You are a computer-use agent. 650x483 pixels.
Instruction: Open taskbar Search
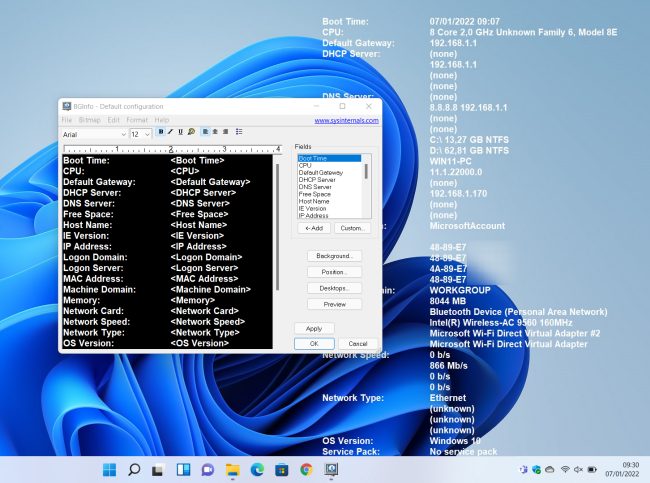pos(134,470)
